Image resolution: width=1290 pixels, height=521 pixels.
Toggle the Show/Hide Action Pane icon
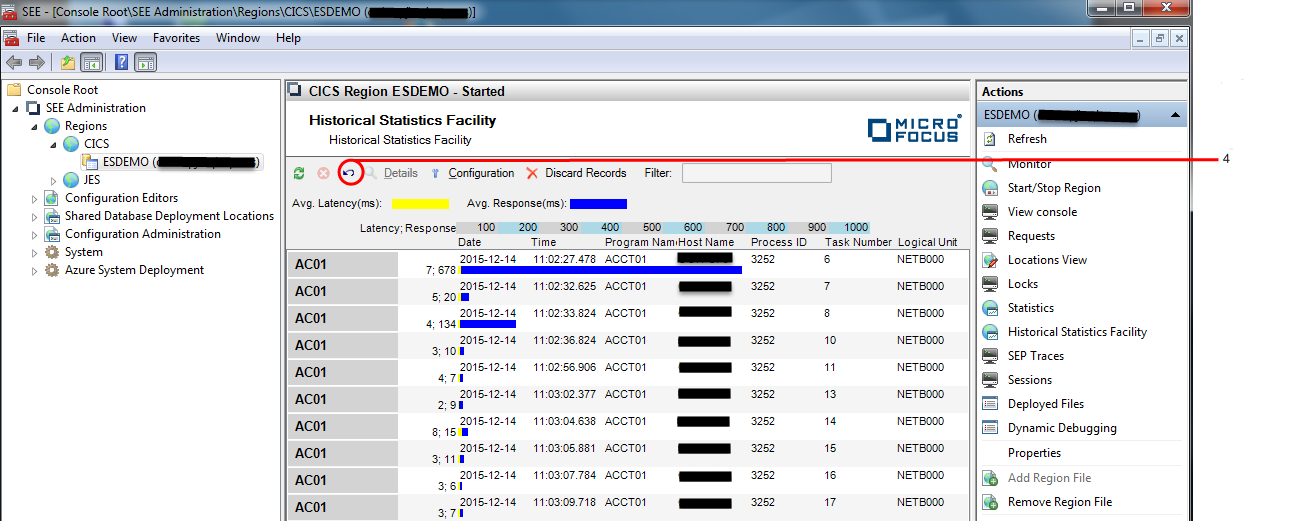coord(146,63)
